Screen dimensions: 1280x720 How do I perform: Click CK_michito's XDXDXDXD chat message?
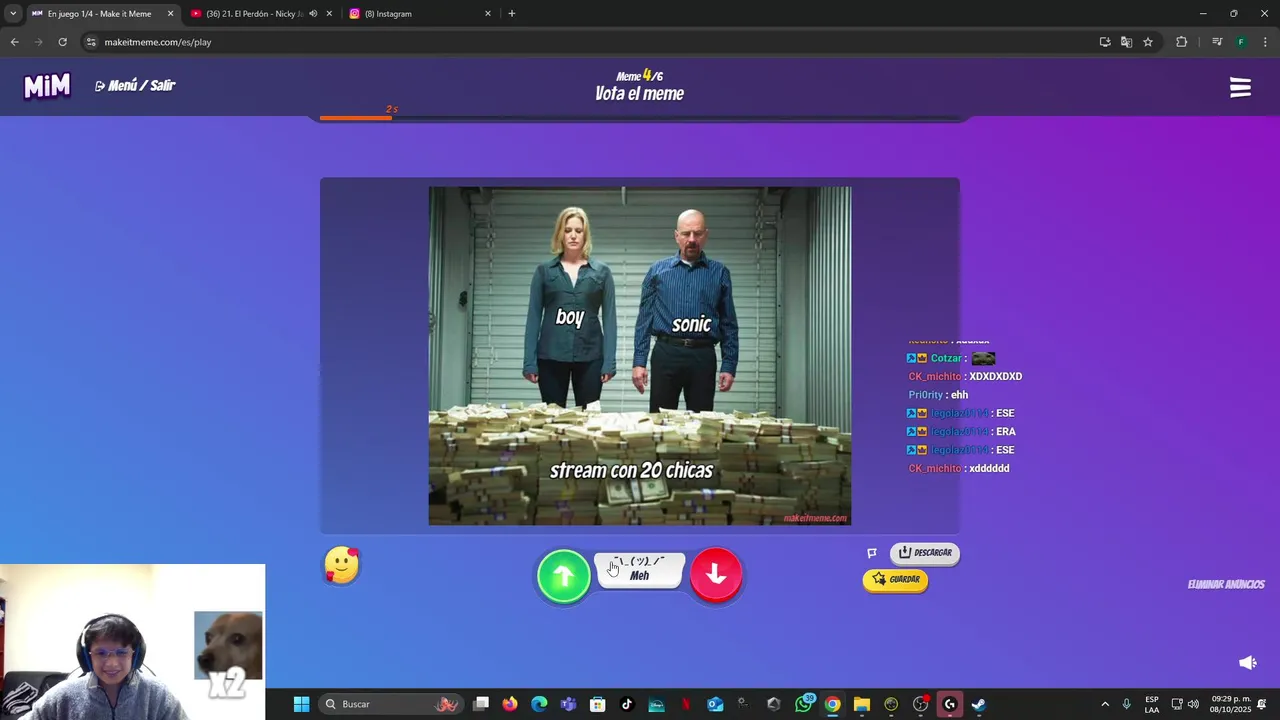tap(965, 377)
